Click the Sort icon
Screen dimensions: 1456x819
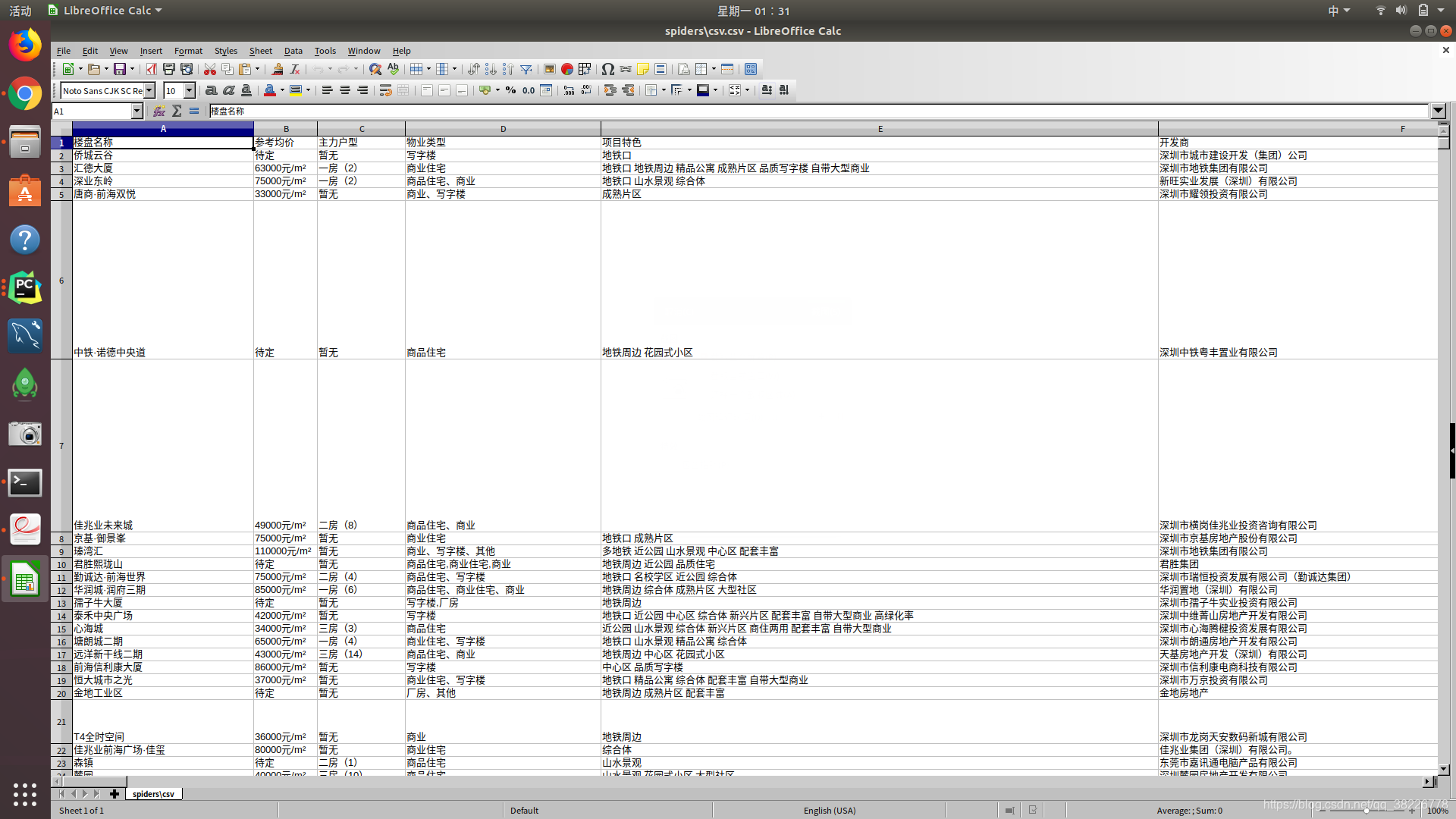point(473,69)
